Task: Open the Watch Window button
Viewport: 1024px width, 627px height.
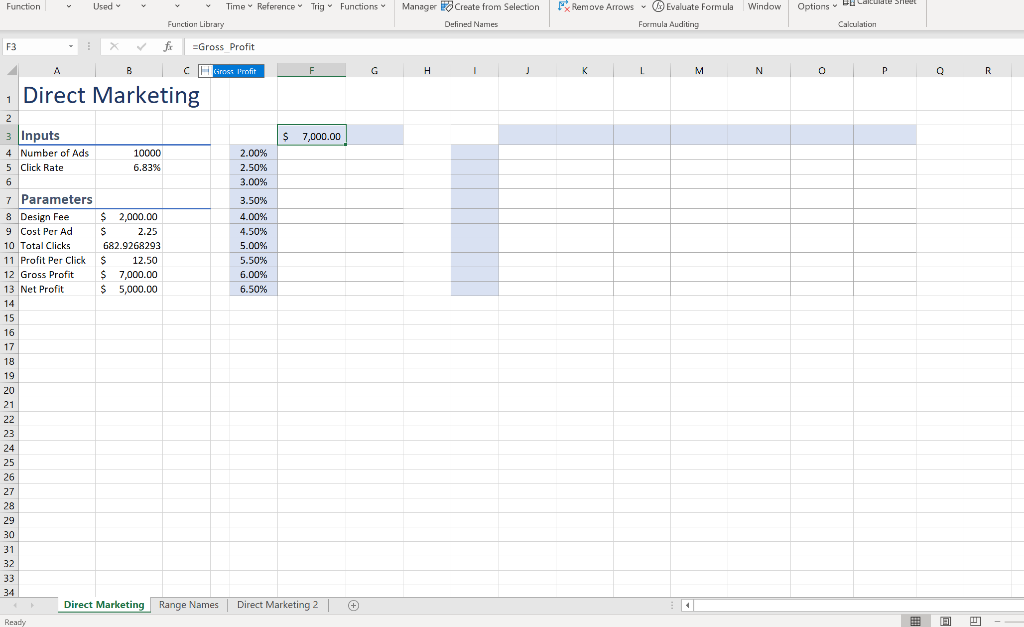Action: 764,7
